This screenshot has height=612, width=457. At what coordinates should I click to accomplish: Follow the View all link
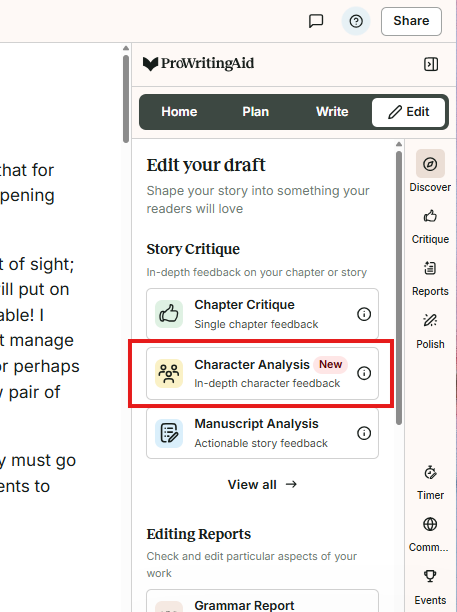click(x=262, y=485)
